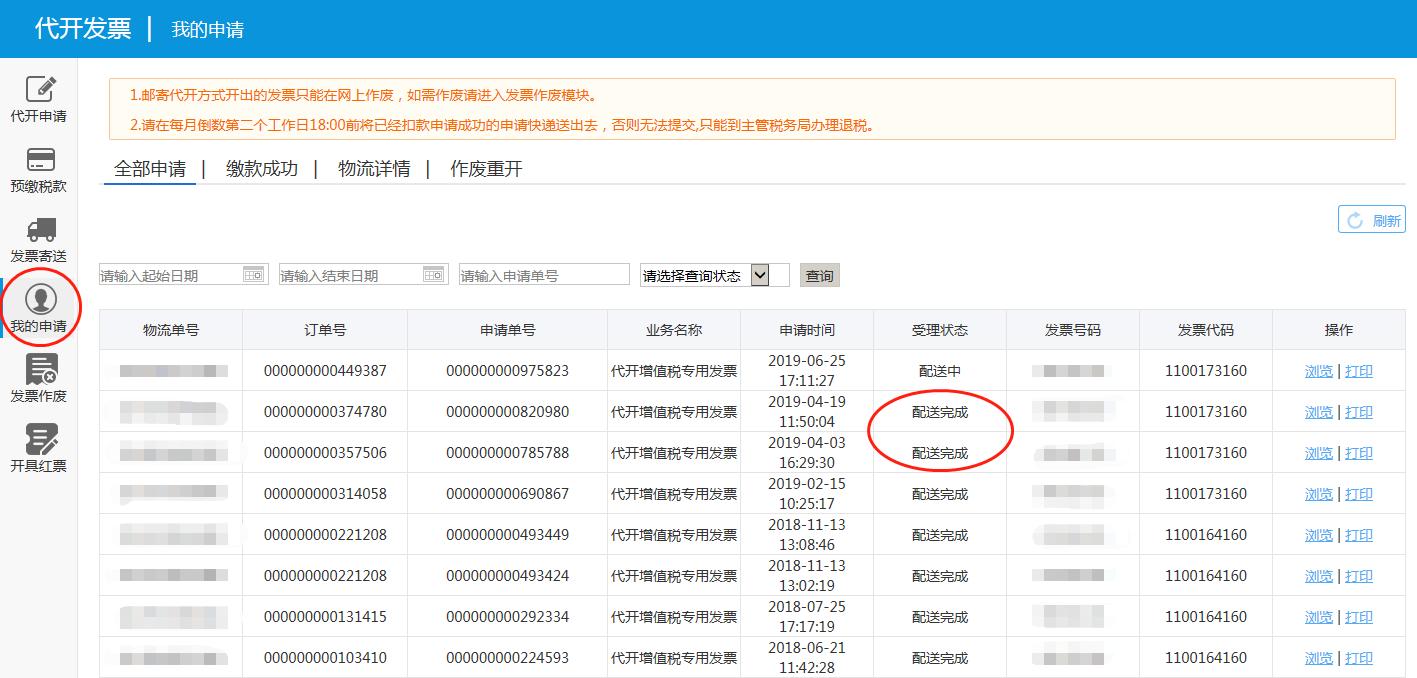Select the circled 我的申请 icon

[40, 305]
